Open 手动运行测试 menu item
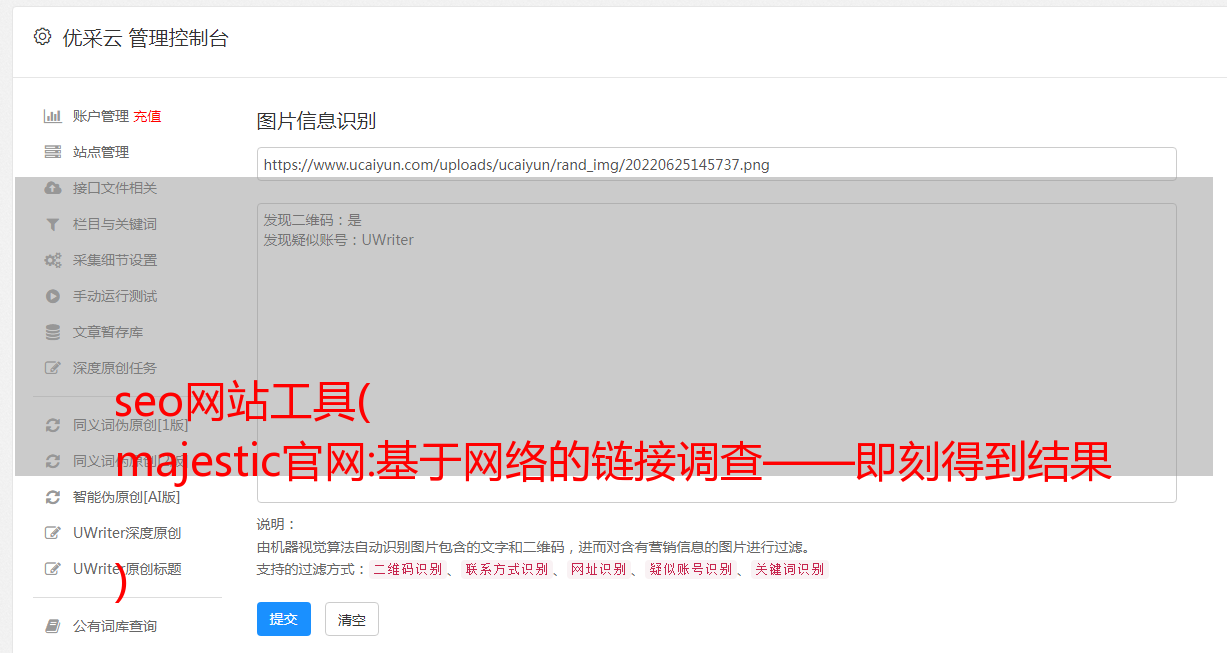 [x=115, y=296]
